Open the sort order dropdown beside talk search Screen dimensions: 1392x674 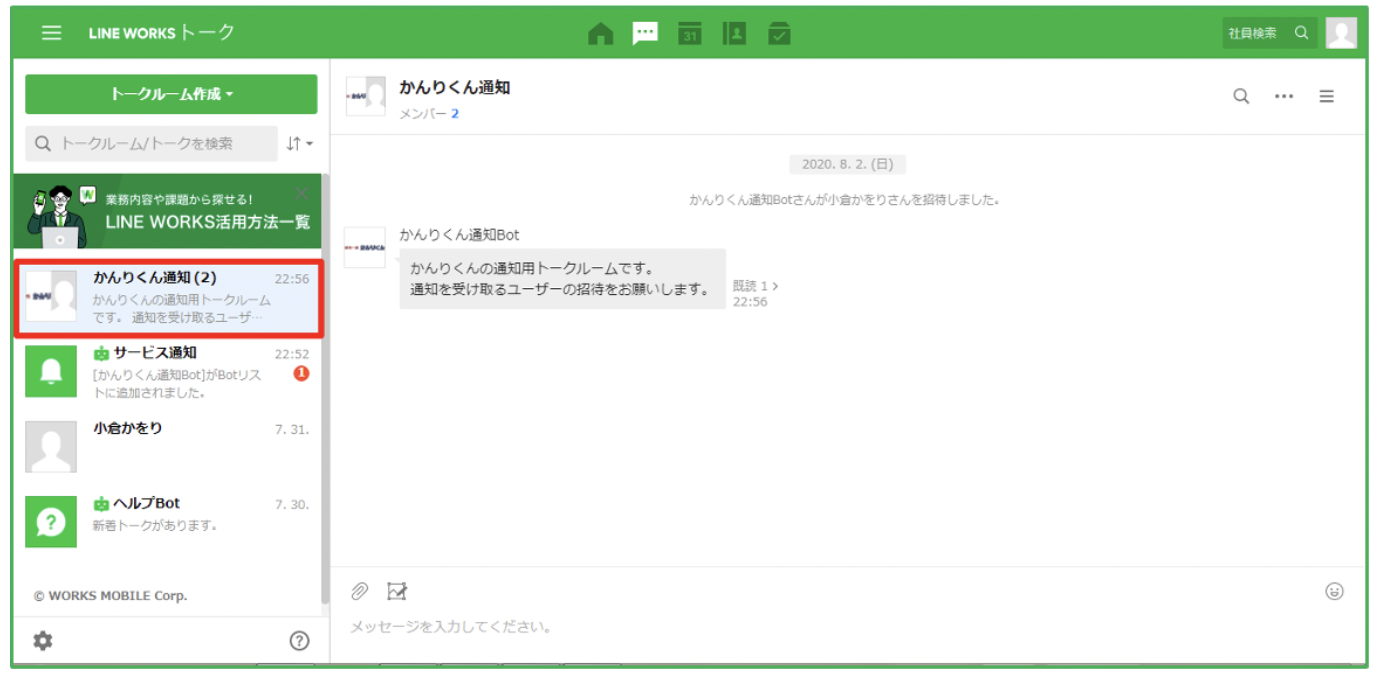[x=298, y=143]
